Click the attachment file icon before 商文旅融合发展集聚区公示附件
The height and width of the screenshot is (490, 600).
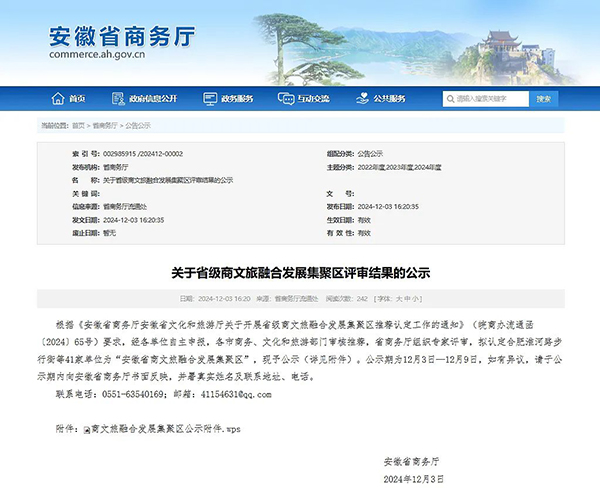pyautogui.click(x=86, y=428)
